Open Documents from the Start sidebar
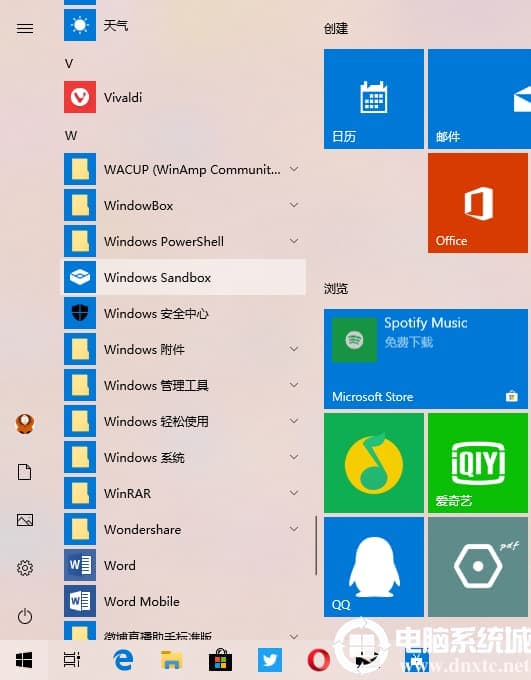This screenshot has height=680, width=531. point(25,472)
